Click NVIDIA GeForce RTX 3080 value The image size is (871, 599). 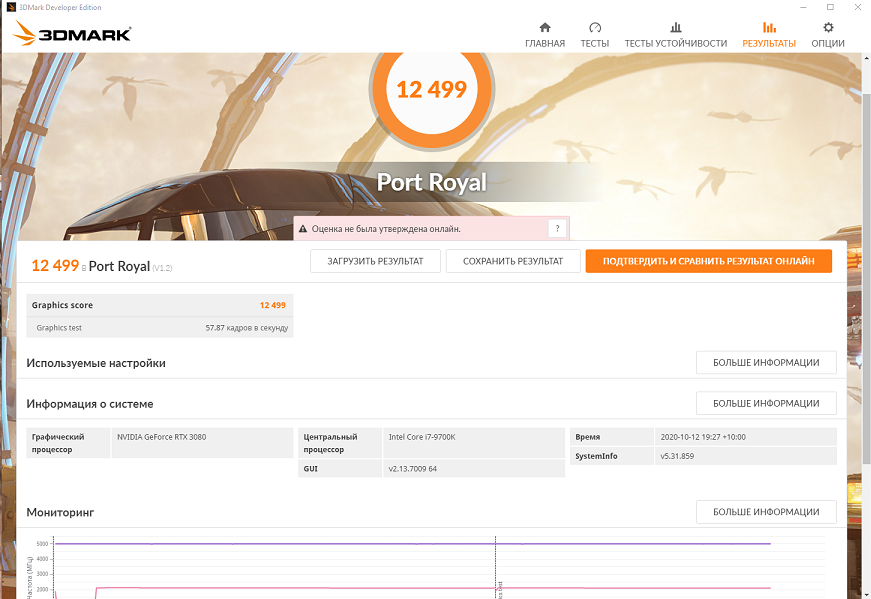coord(162,437)
